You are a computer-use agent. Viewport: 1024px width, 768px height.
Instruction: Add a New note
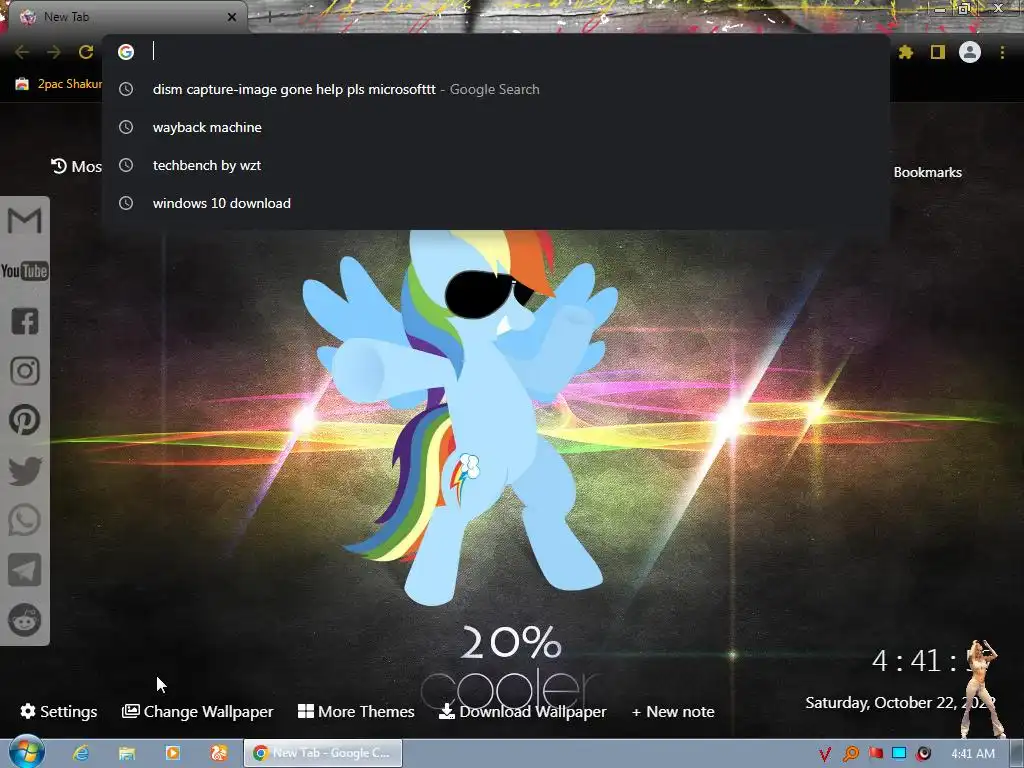673,711
